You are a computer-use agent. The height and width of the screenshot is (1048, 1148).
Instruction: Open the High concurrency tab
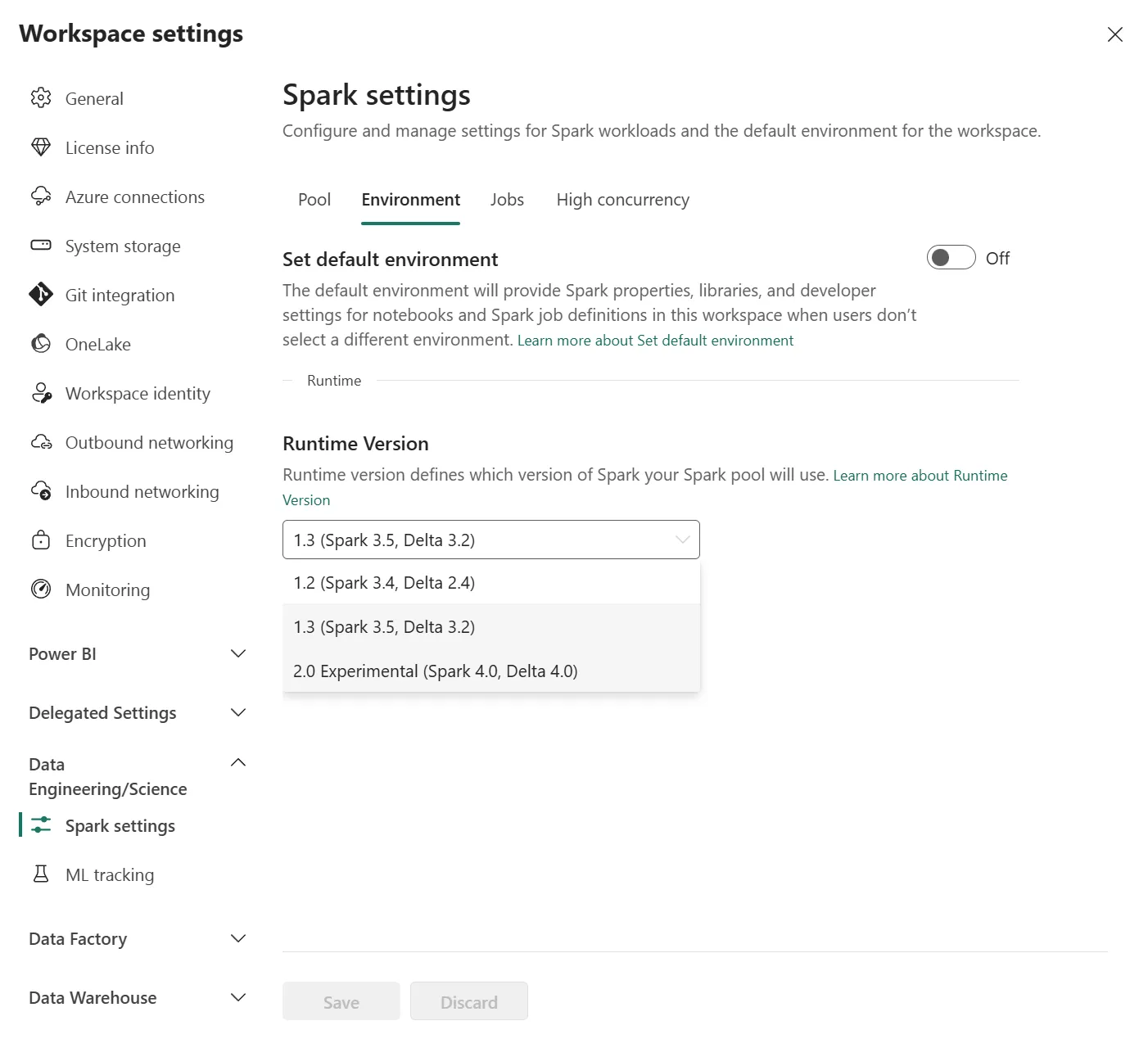(622, 200)
